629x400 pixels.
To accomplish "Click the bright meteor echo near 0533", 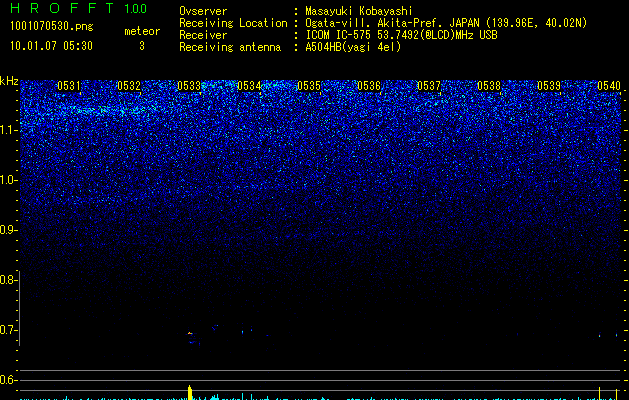I will click(x=190, y=333).
